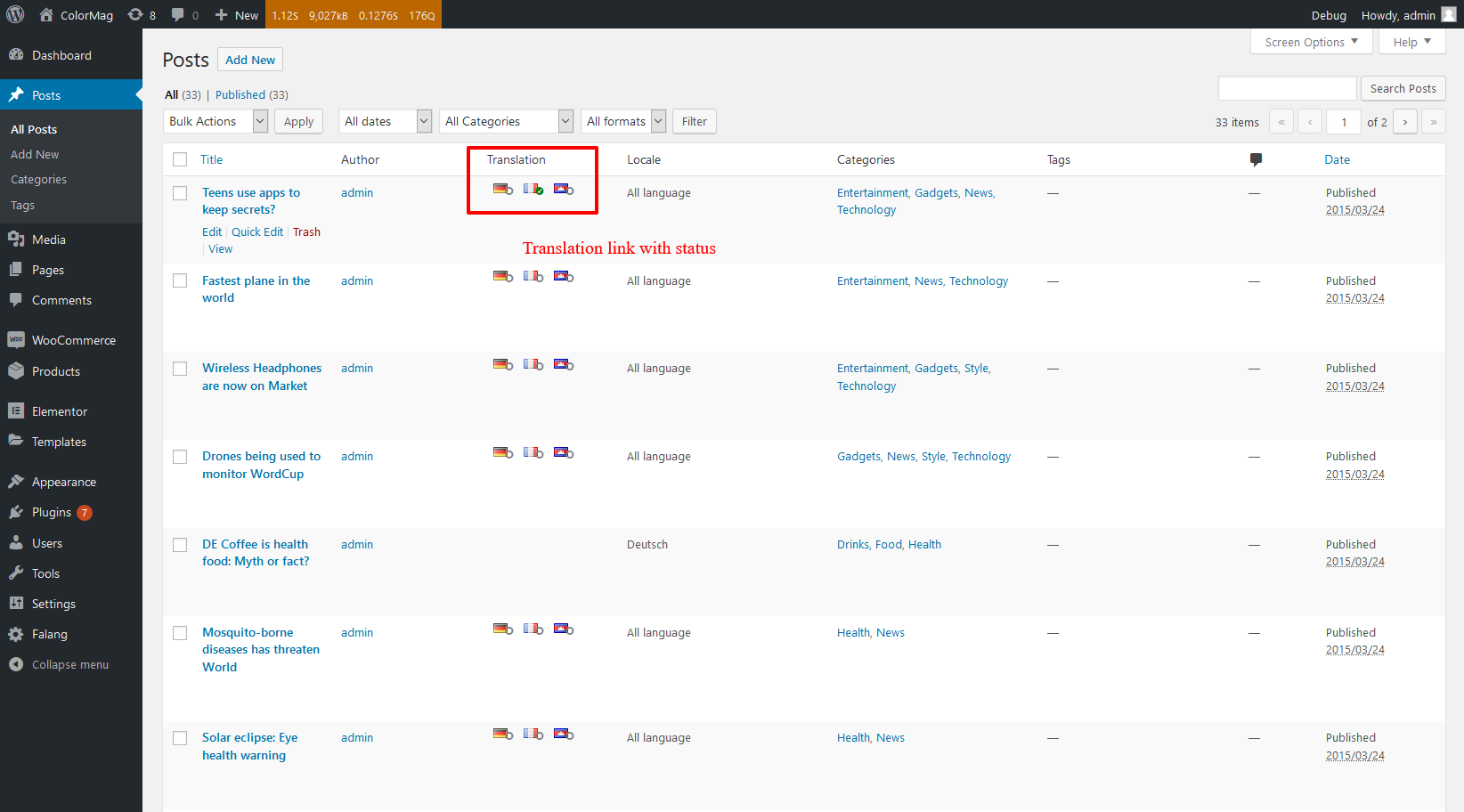The image size is (1464, 812).
Task: Click the WordPress logo in admin bar
Action: pos(15,14)
